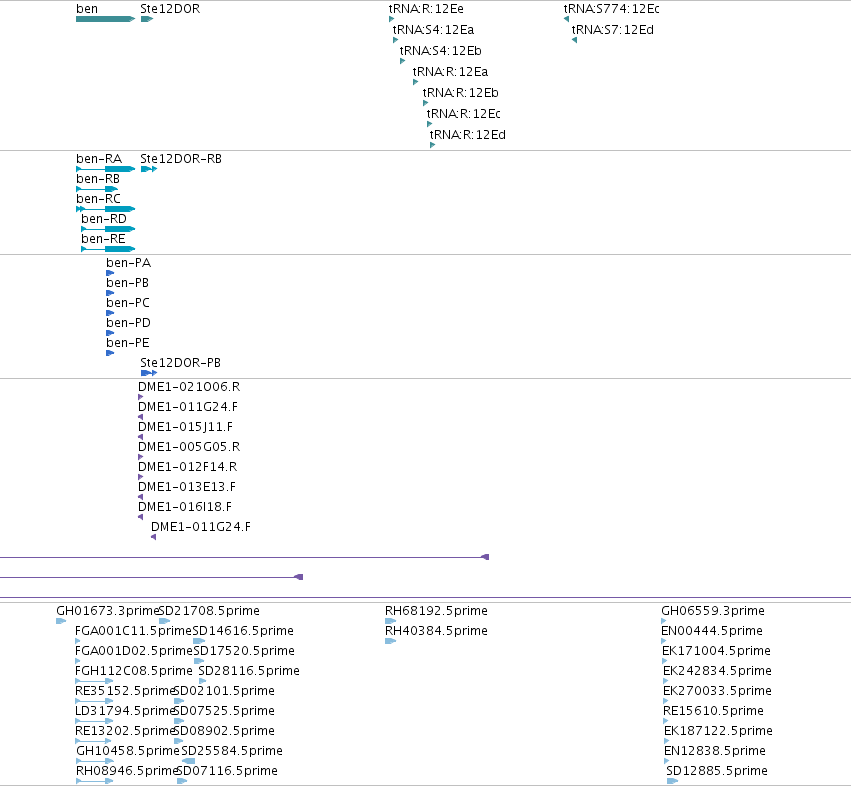Screen dimensions: 851x786
Task: Click the tRNA:R:12Ea label
Action: pos(450,72)
